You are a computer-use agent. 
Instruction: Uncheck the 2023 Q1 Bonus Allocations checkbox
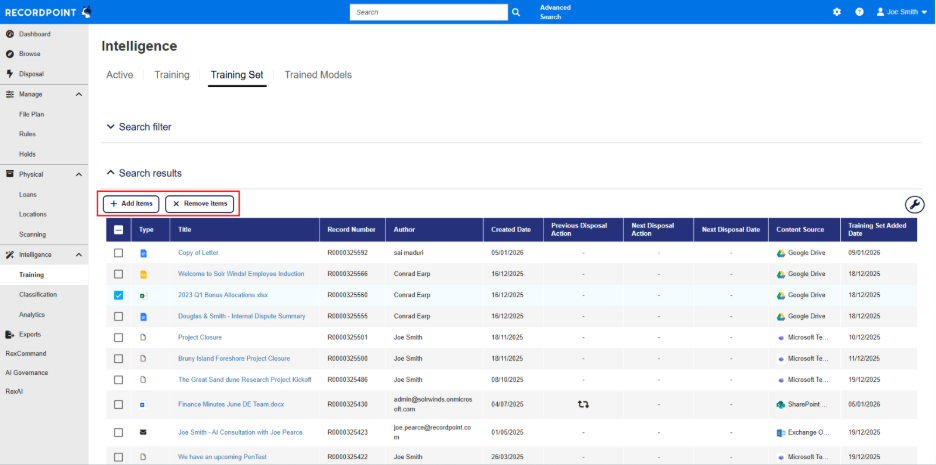(118, 295)
